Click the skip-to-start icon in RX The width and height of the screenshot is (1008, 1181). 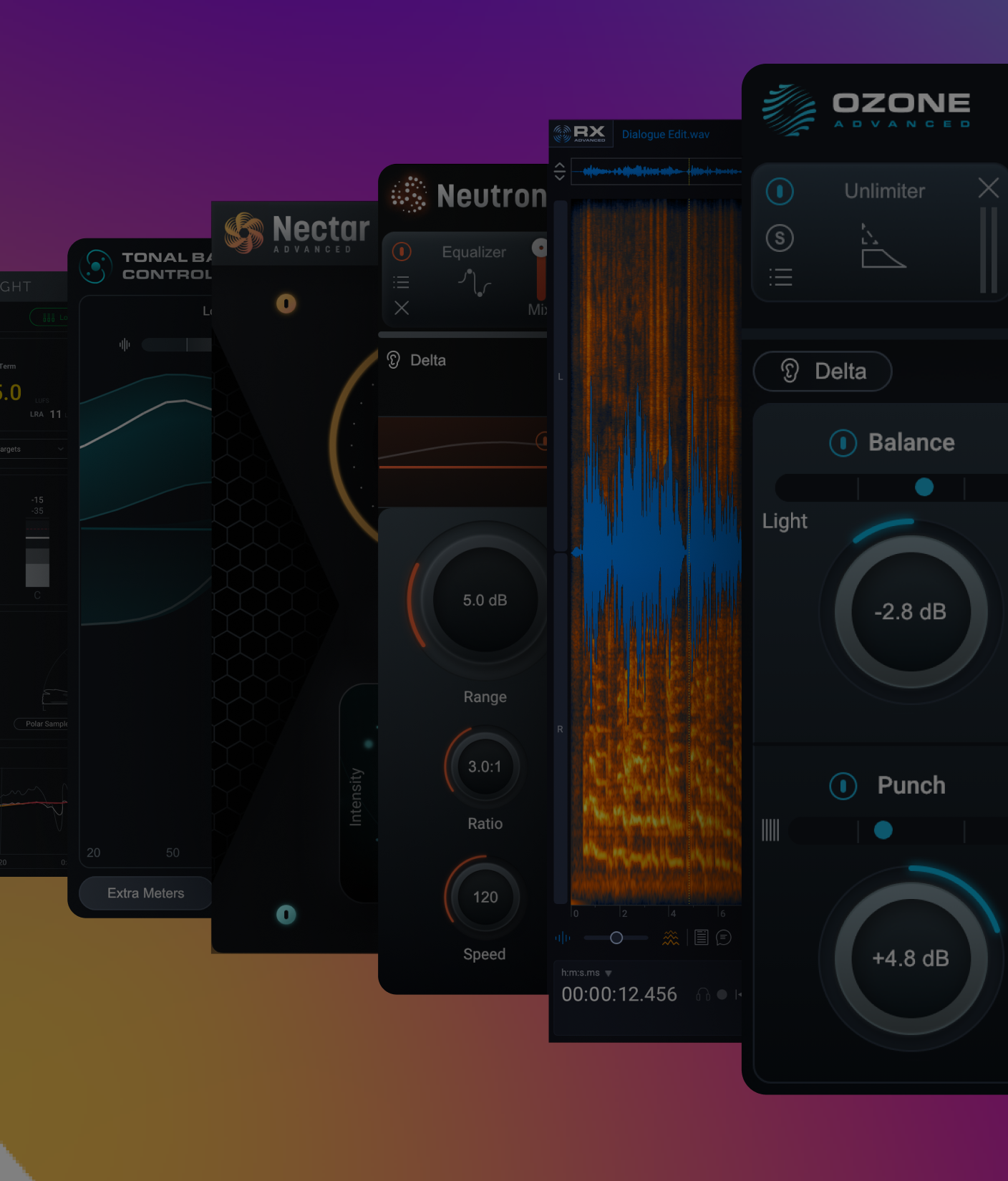738,994
